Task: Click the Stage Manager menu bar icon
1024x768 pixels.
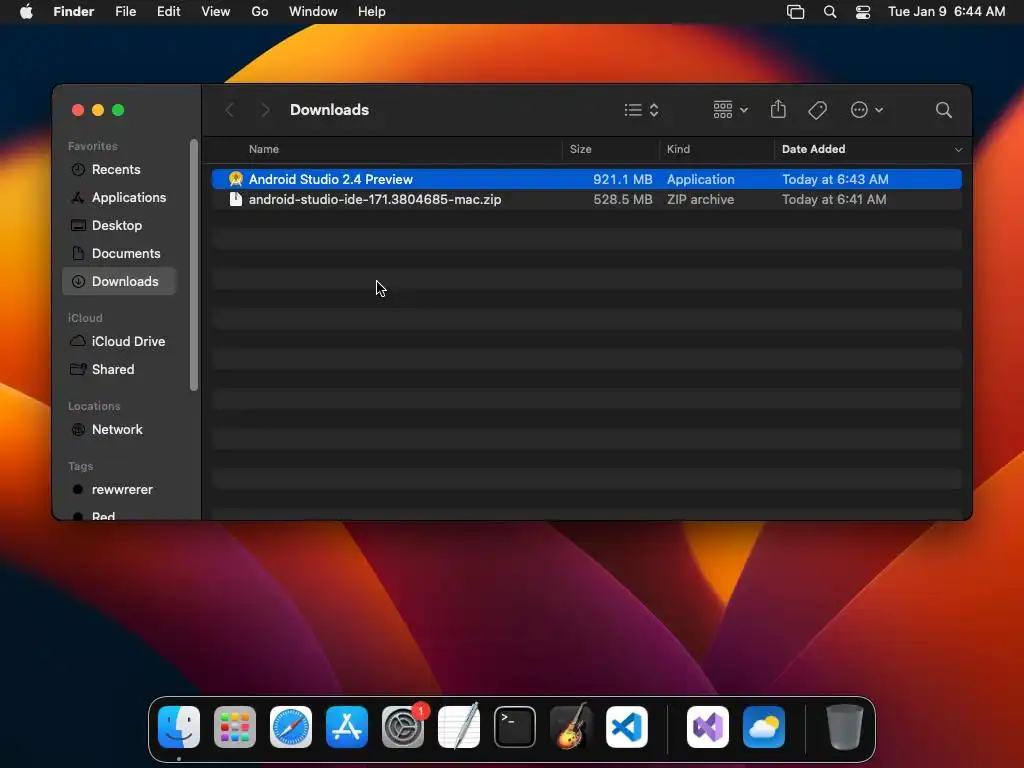Action: click(795, 12)
